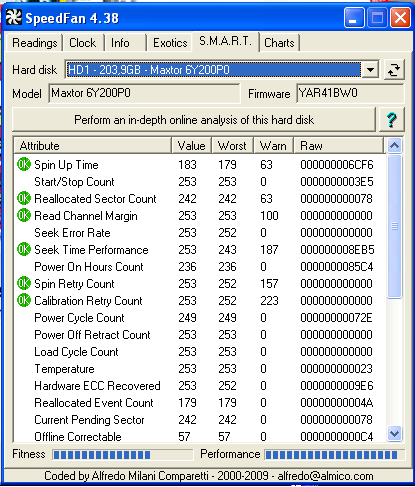Select the Power Off Retract Count row

[x=199, y=335]
